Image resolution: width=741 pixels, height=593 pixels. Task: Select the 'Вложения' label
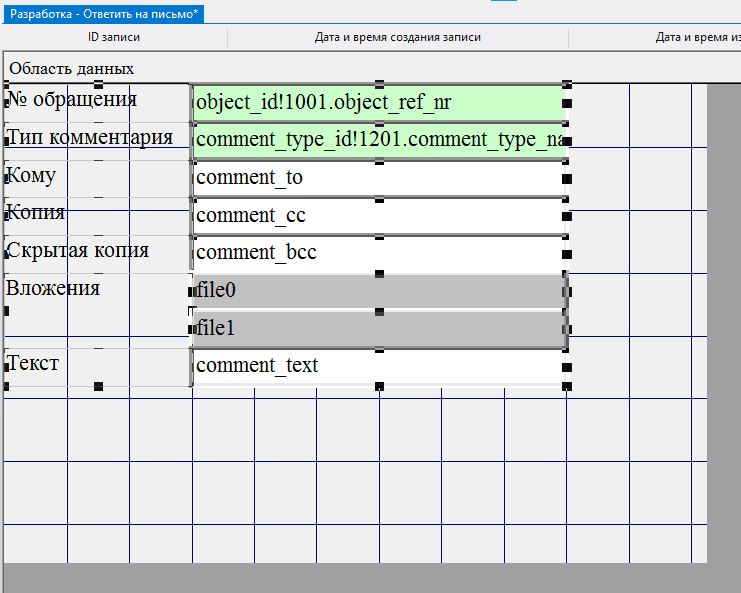[x=54, y=289]
